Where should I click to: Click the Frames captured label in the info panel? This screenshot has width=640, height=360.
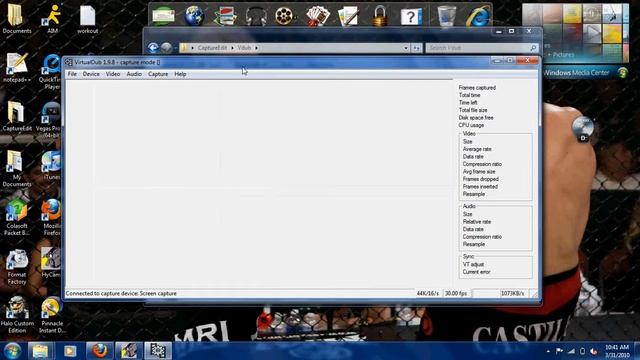pyautogui.click(x=477, y=87)
